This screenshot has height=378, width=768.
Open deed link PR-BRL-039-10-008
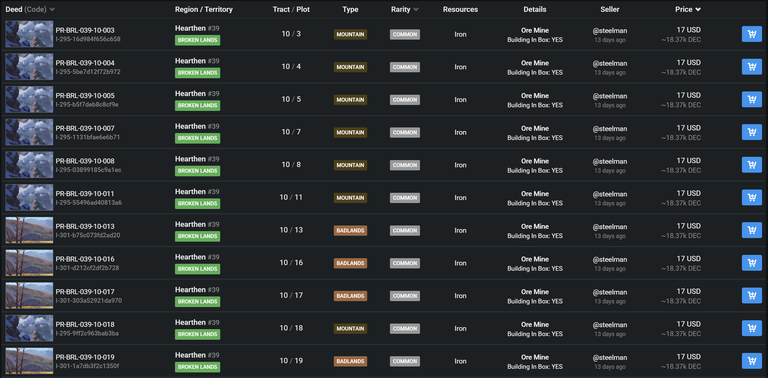(85, 161)
